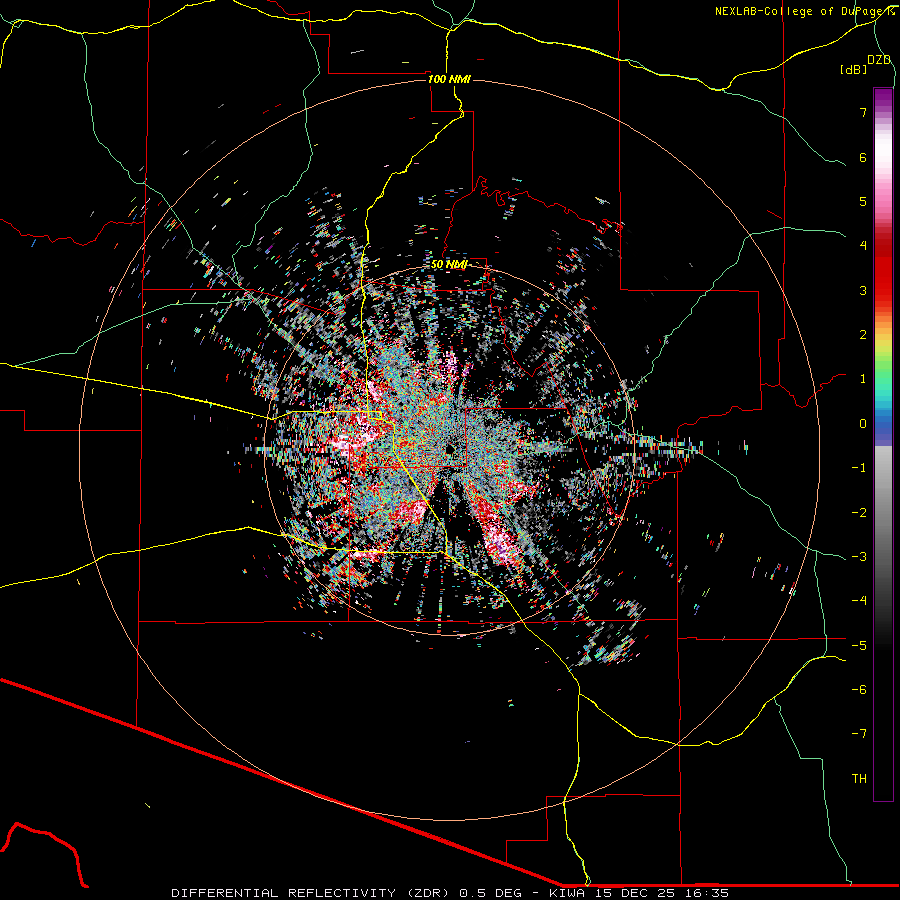Click the 1 value on color scale
This screenshot has height=900, width=900.
click(863, 379)
